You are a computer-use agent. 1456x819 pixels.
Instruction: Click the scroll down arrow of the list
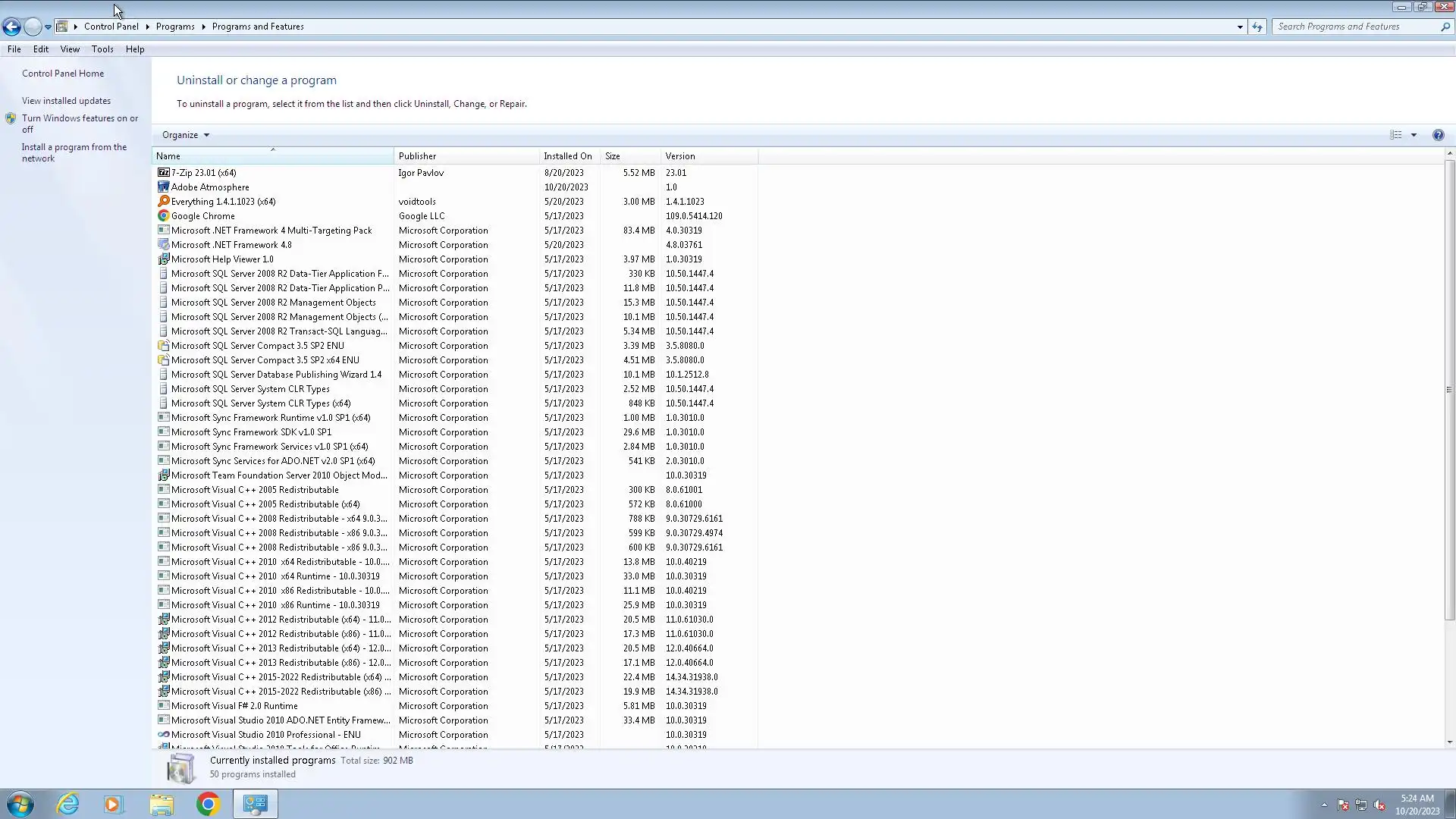click(1449, 742)
